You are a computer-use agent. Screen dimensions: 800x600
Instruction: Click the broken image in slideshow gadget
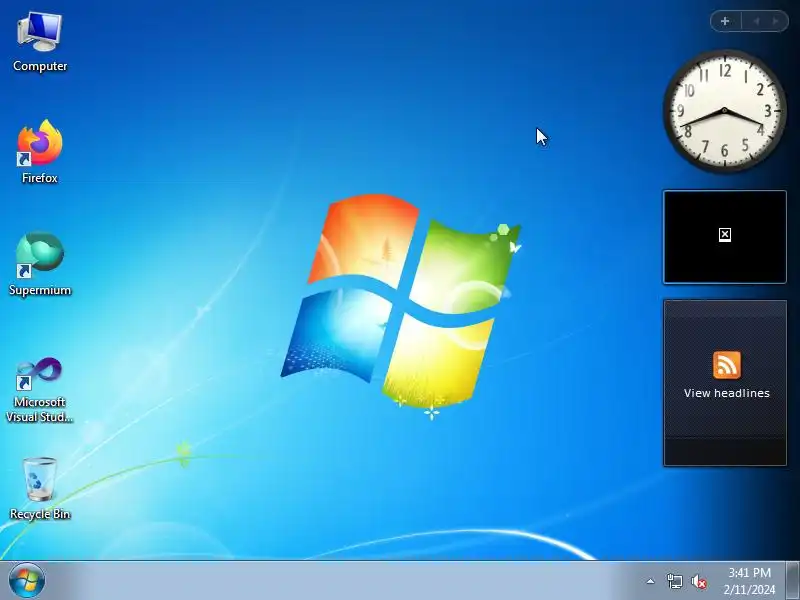tap(724, 235)
